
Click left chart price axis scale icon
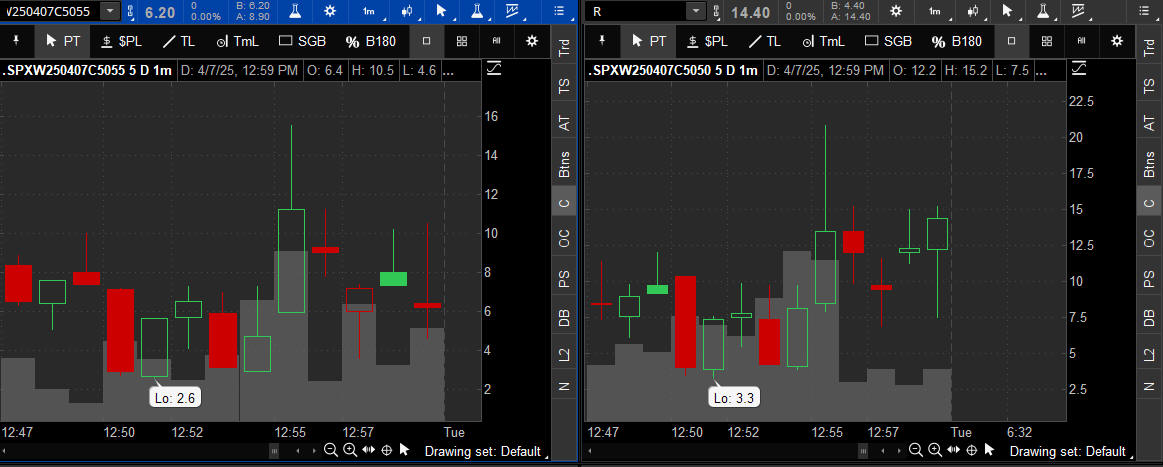494,69
